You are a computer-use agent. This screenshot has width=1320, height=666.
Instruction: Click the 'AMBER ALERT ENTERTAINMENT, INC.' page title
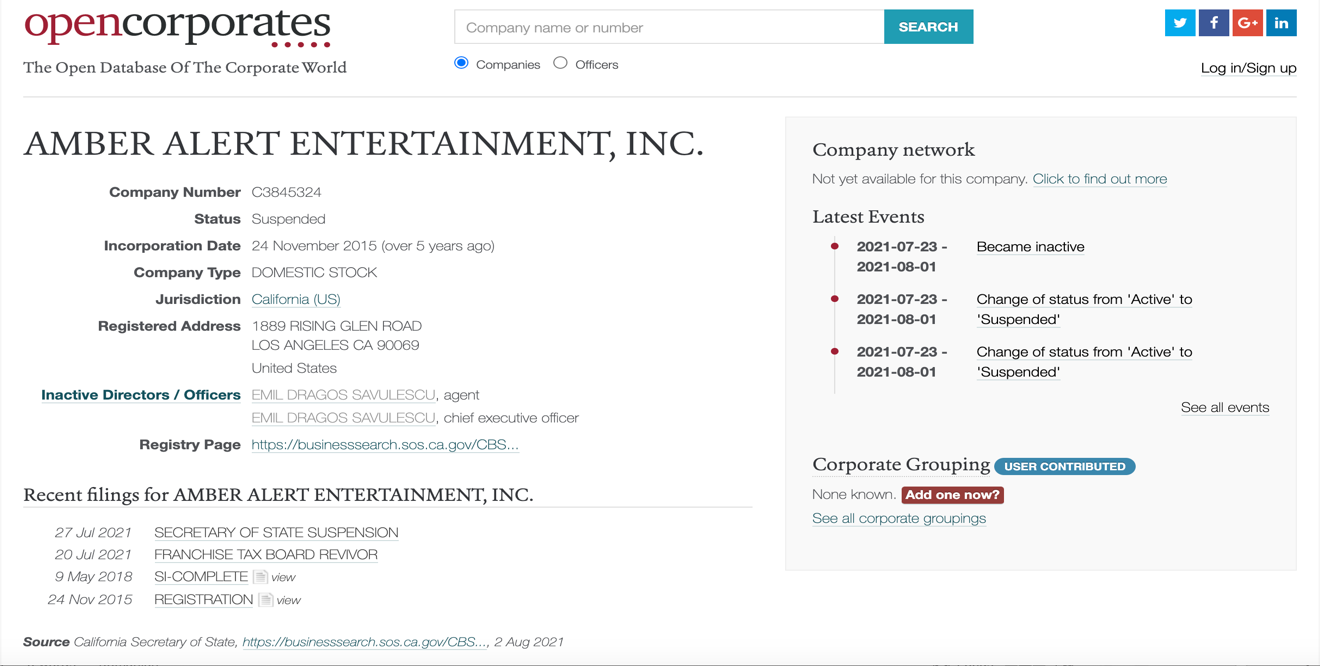coord(363,144)
